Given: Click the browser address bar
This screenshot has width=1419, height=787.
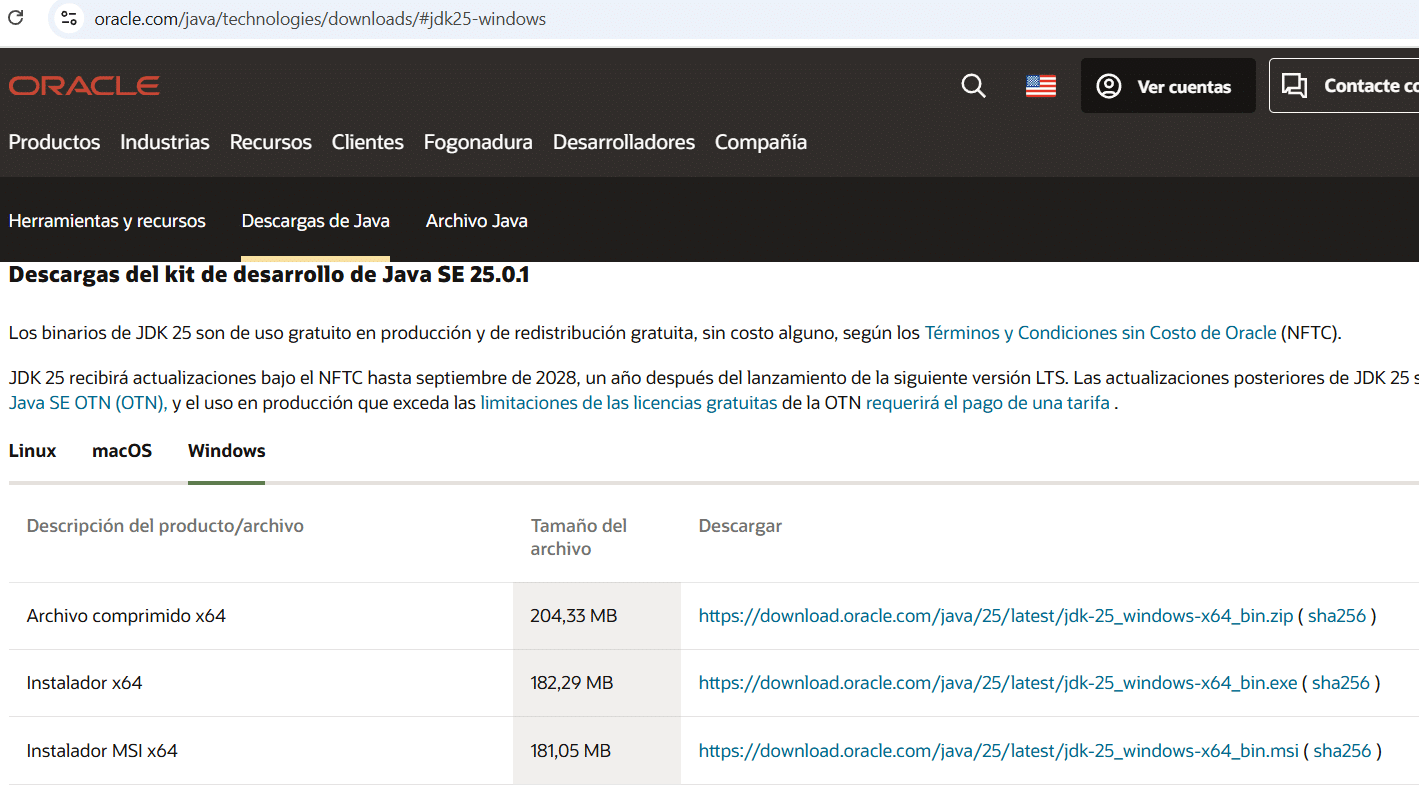Looking at the screenshot, I should [320, 18].
